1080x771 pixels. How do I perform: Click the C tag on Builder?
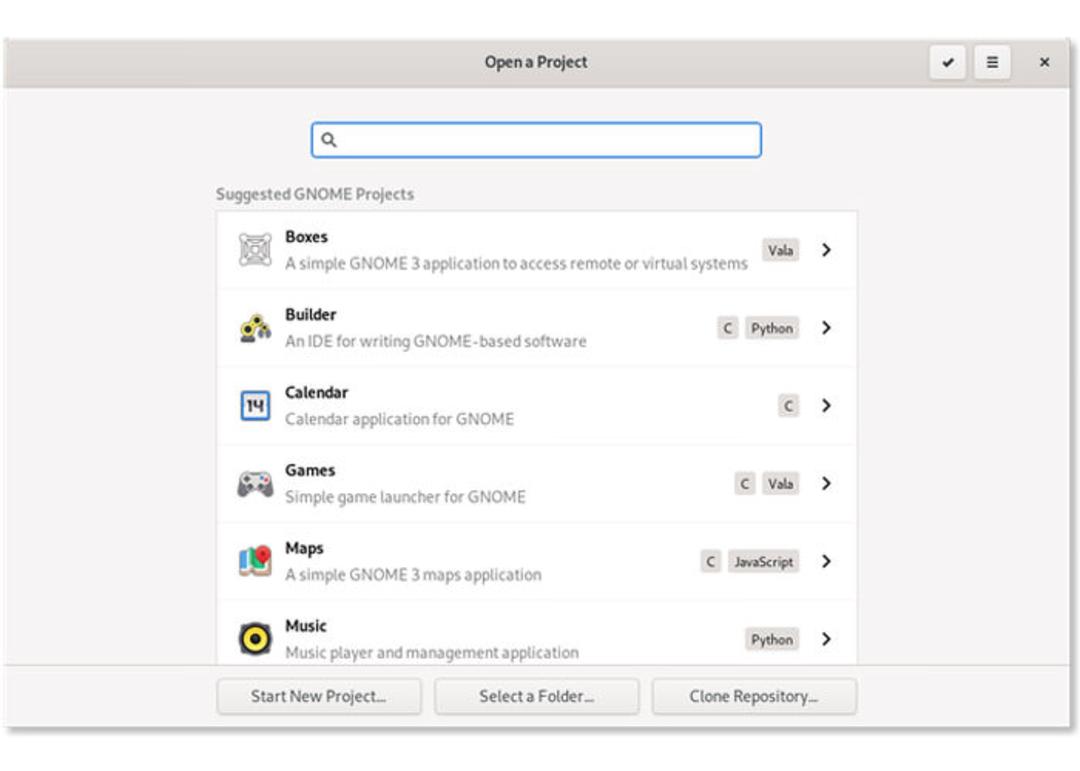[x=727, y=328]
